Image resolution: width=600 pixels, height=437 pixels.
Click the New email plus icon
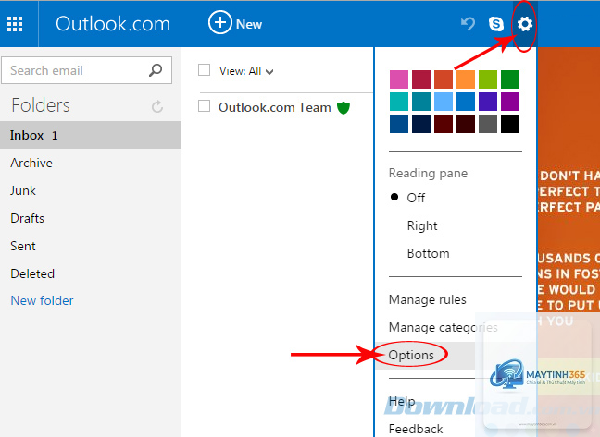220,22
